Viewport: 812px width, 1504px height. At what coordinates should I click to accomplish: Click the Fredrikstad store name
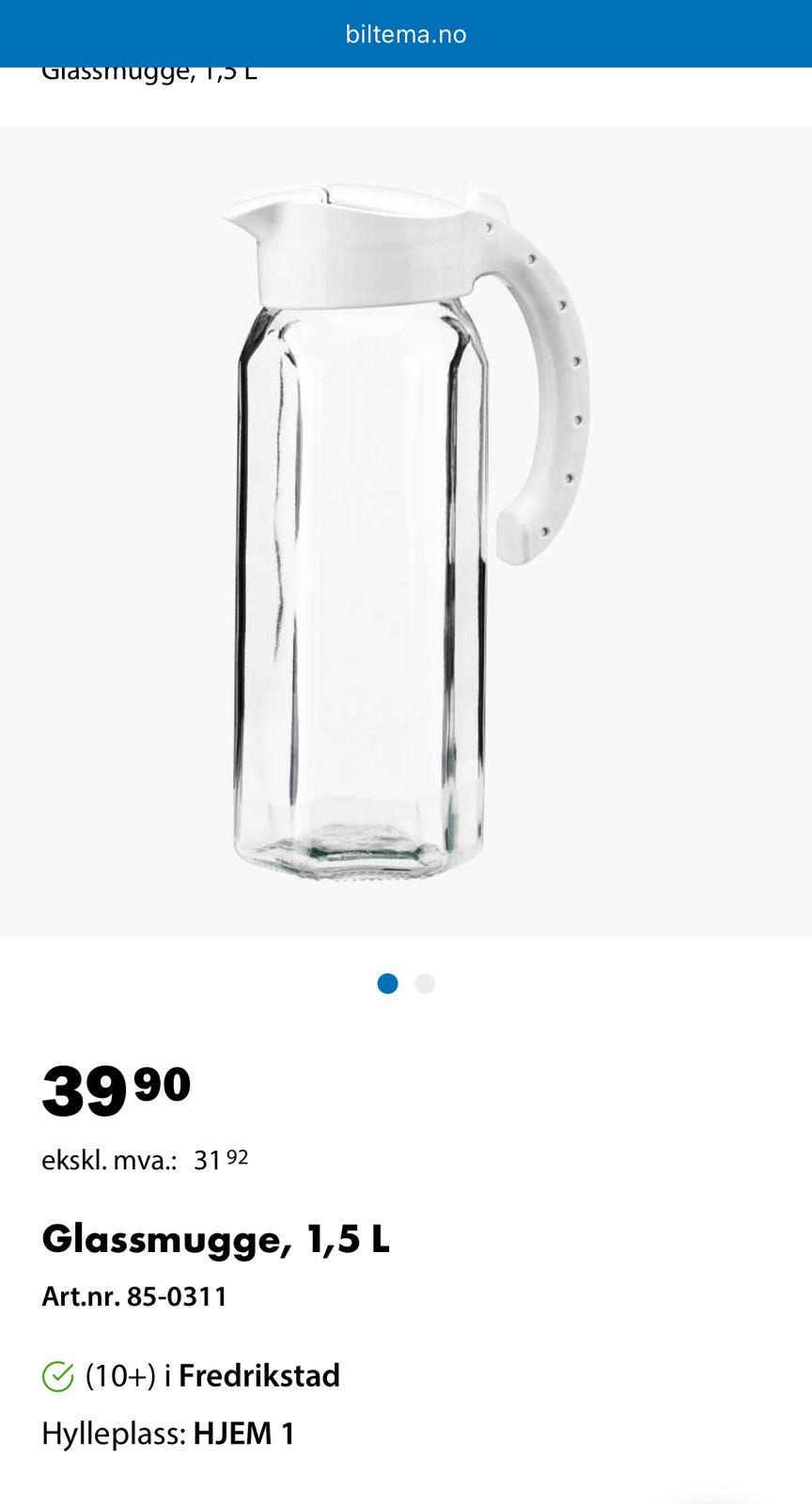pos(259,1376)
